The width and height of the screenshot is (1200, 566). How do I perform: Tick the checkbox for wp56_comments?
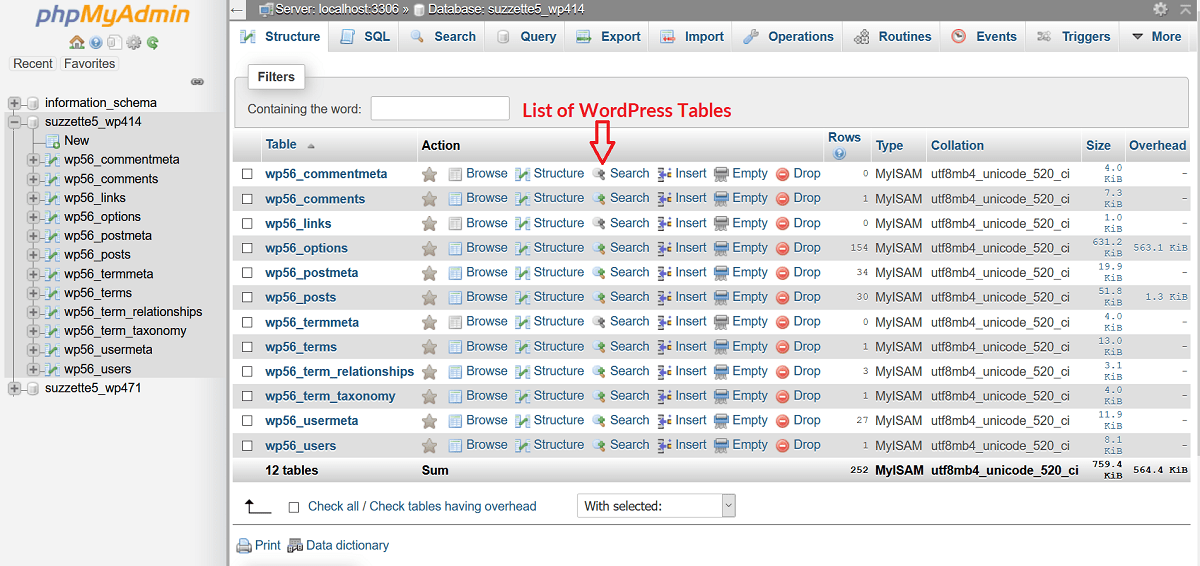247,198
